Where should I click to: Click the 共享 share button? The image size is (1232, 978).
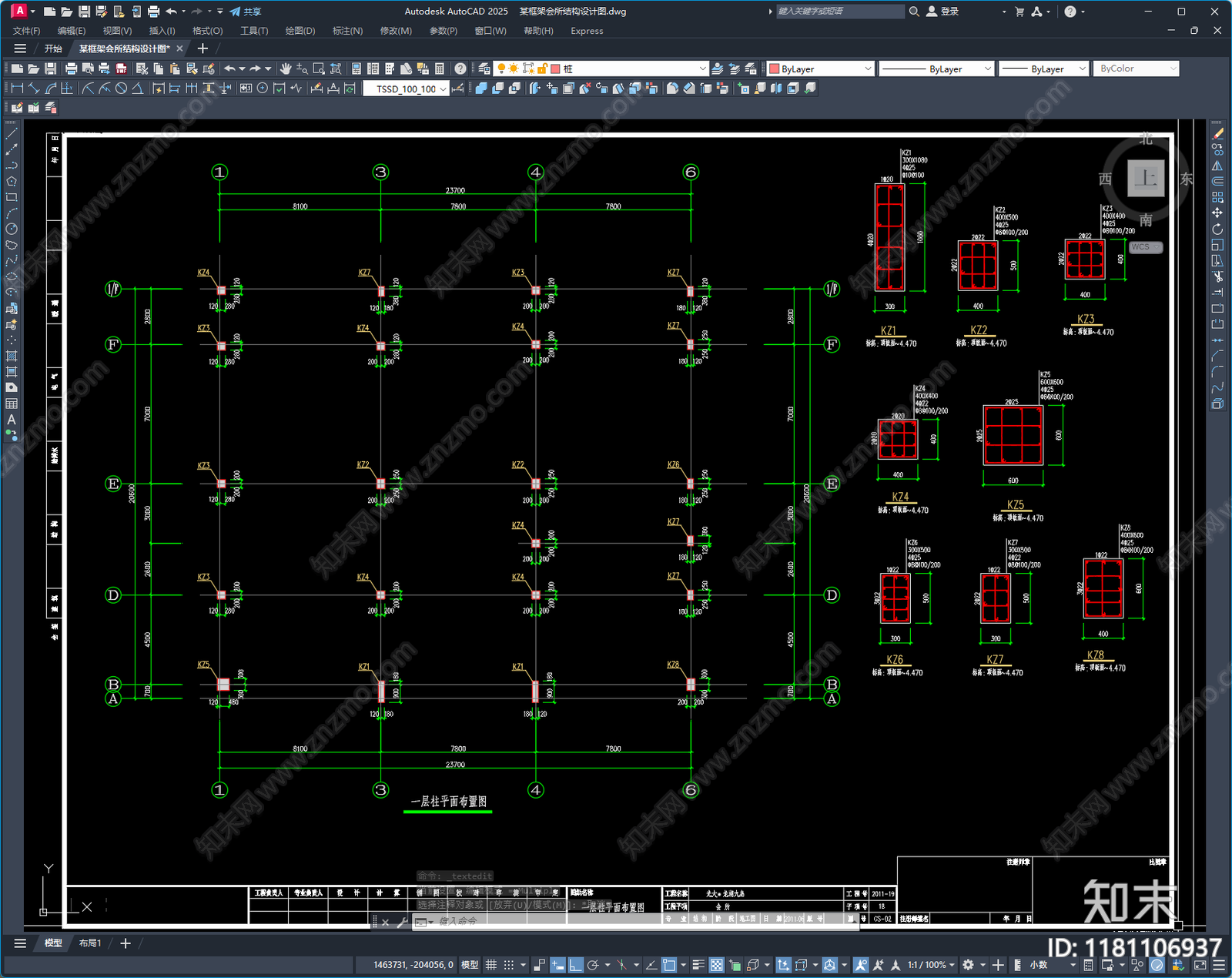click(x=246, y=12)
